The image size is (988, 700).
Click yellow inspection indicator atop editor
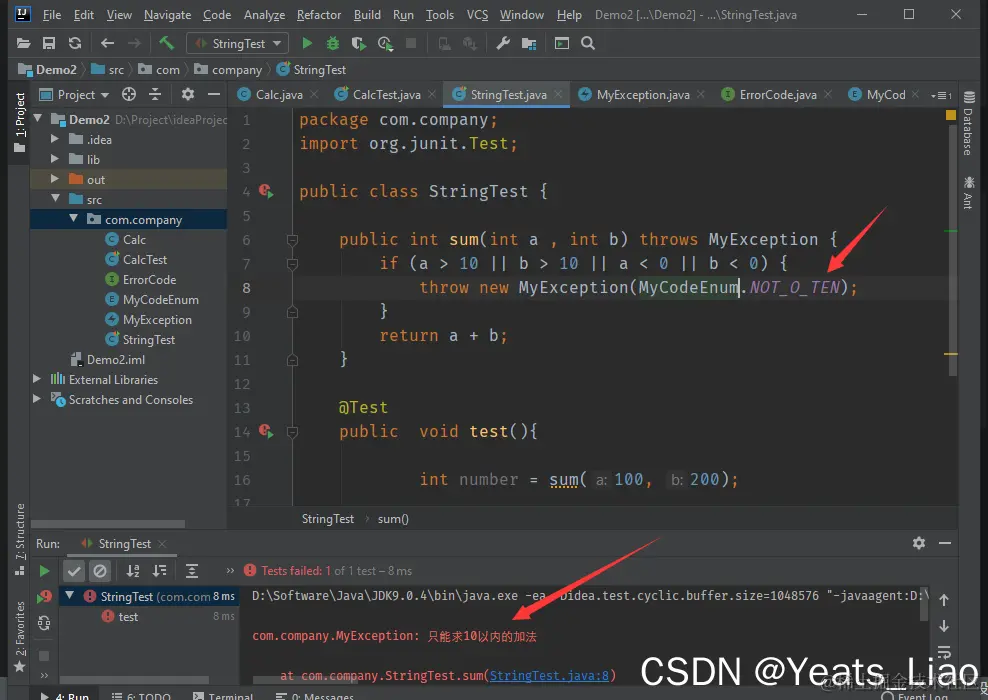(x=951, y=115)
